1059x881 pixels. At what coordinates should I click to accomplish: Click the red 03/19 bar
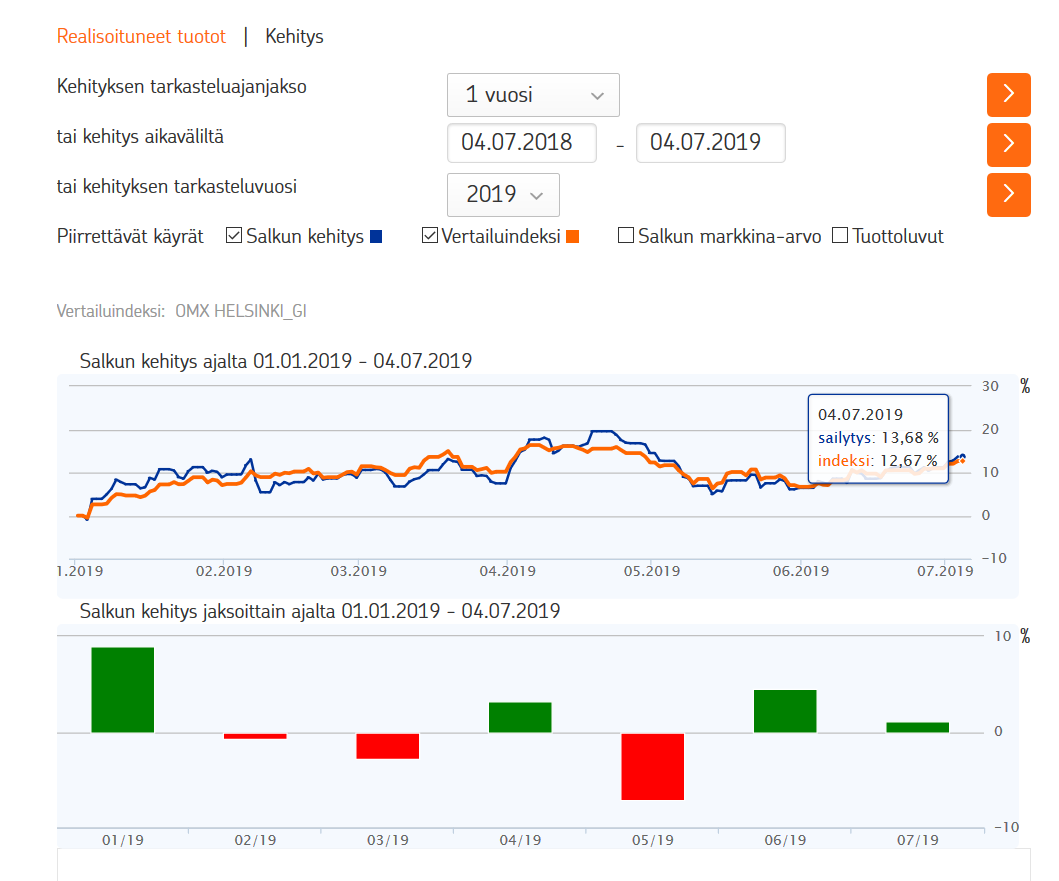point(387,746)
